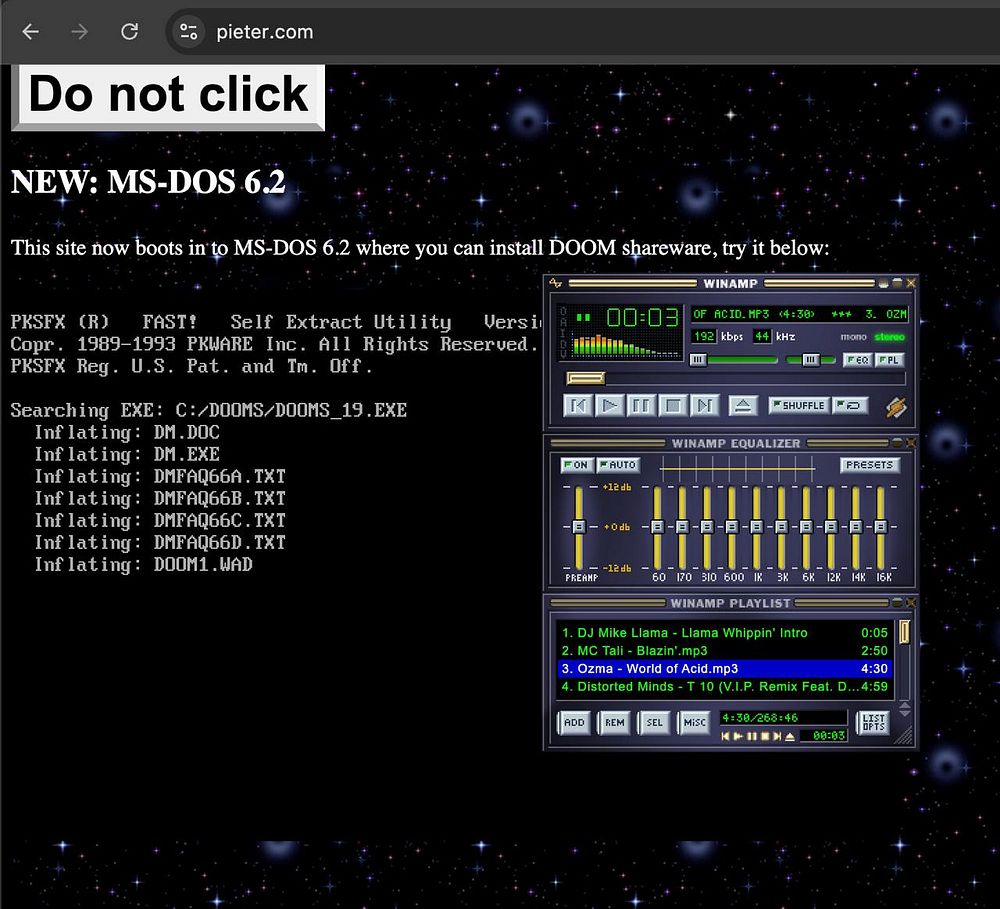
Task: Click the 310 Hz equalizer band slider
Action: 707,527
